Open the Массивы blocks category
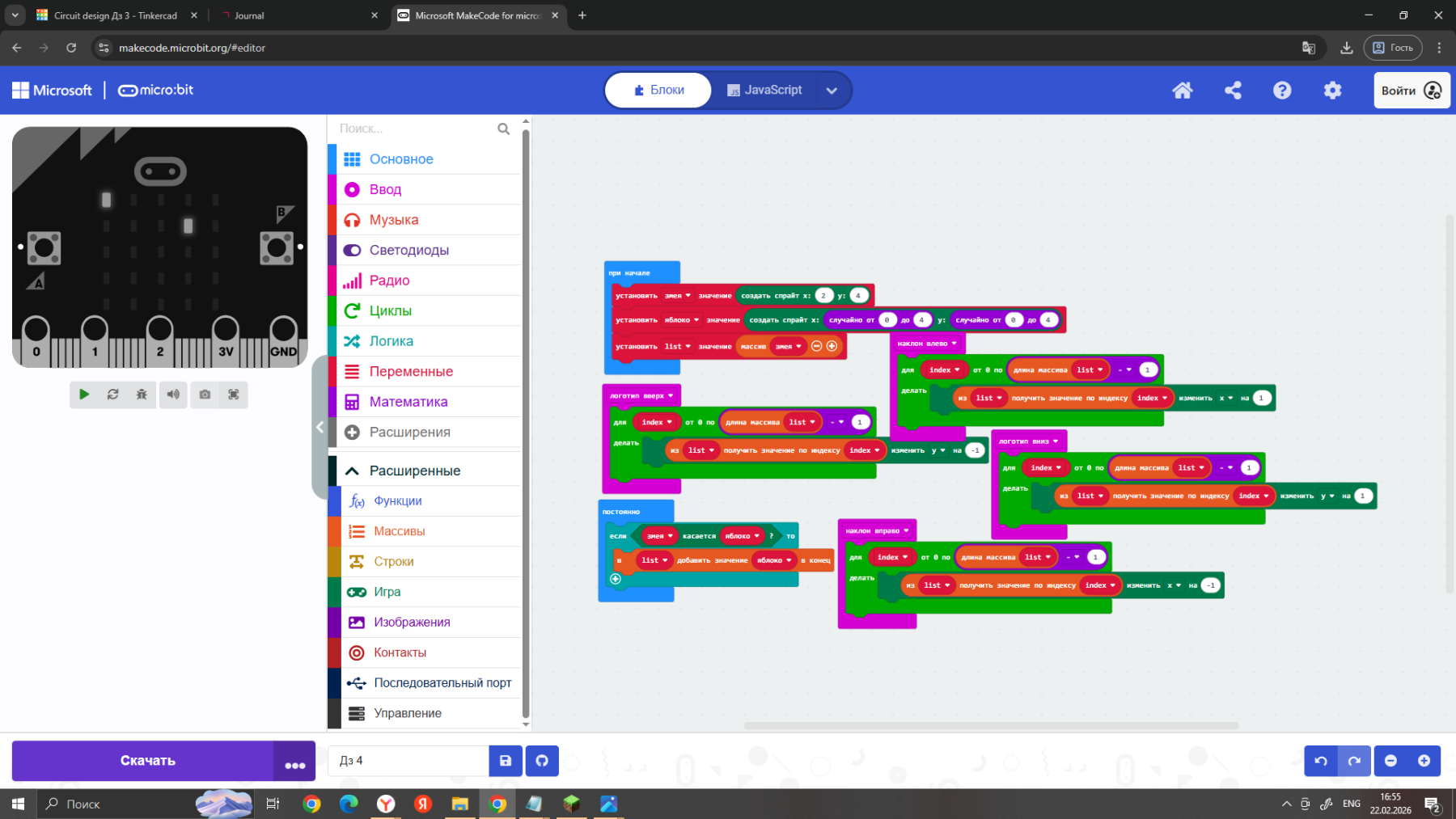Image resolution: width=1456 pixels, height=819 pixels. click(399, 531)
